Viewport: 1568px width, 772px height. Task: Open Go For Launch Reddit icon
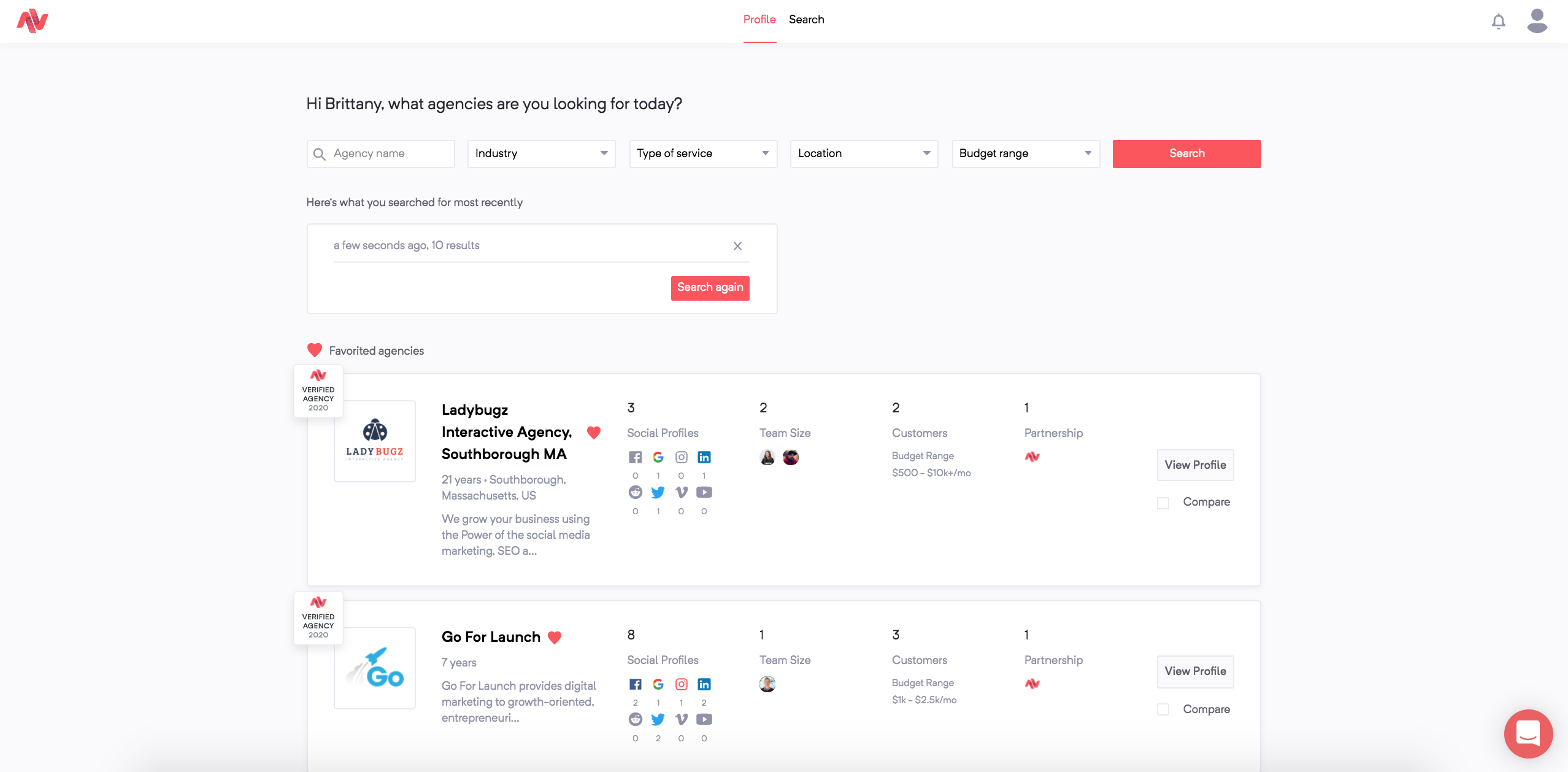636,719
